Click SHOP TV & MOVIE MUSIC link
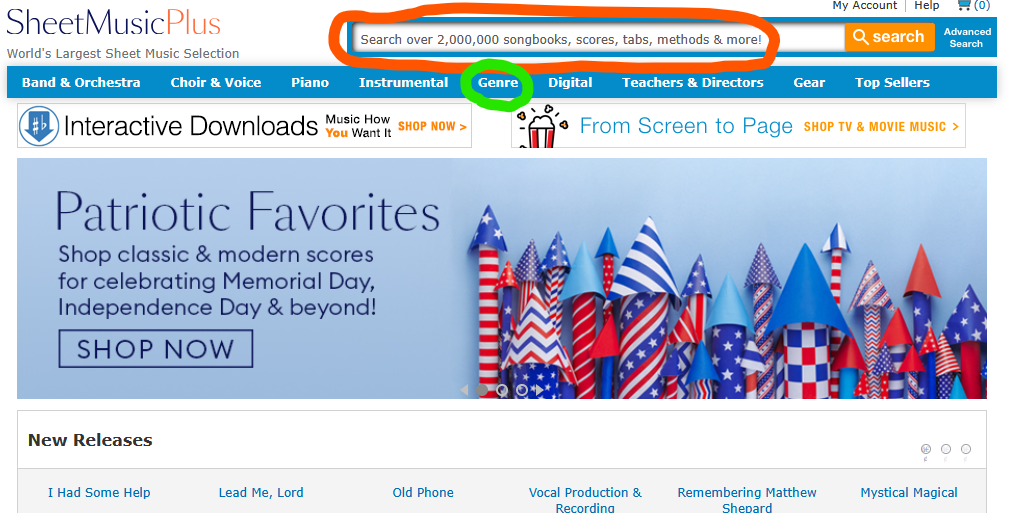The height and width of the screenshot is (513, 1013). click(881, 127)
